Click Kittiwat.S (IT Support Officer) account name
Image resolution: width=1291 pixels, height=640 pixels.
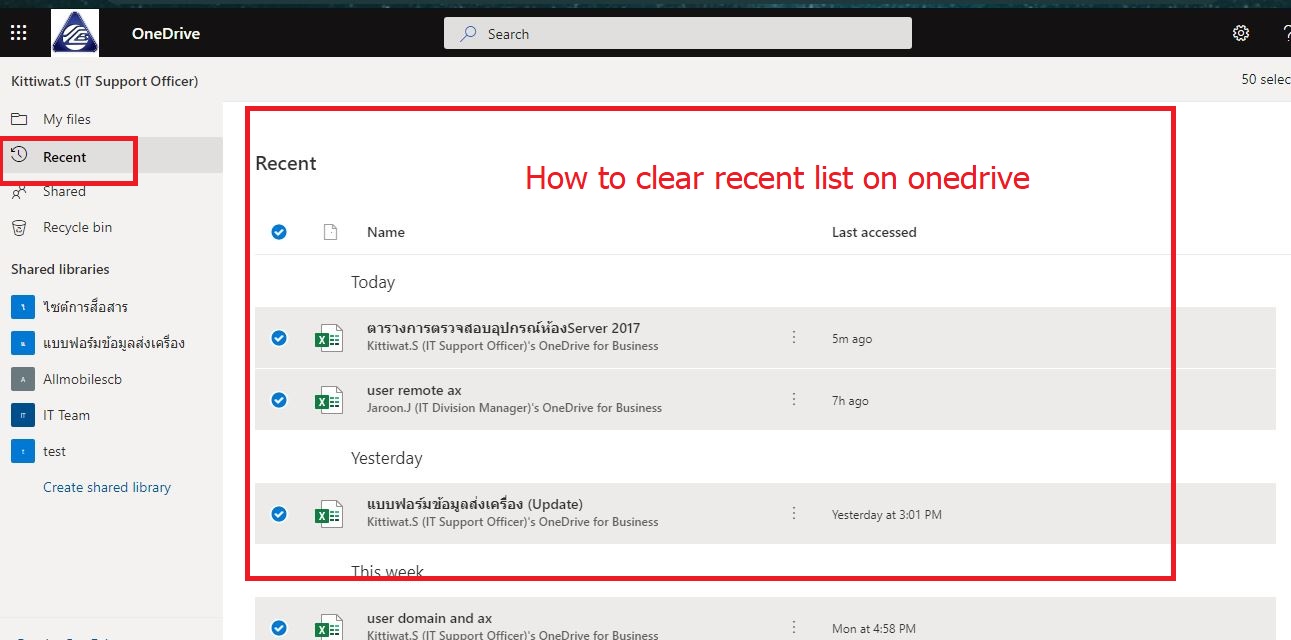pos(104,80)
